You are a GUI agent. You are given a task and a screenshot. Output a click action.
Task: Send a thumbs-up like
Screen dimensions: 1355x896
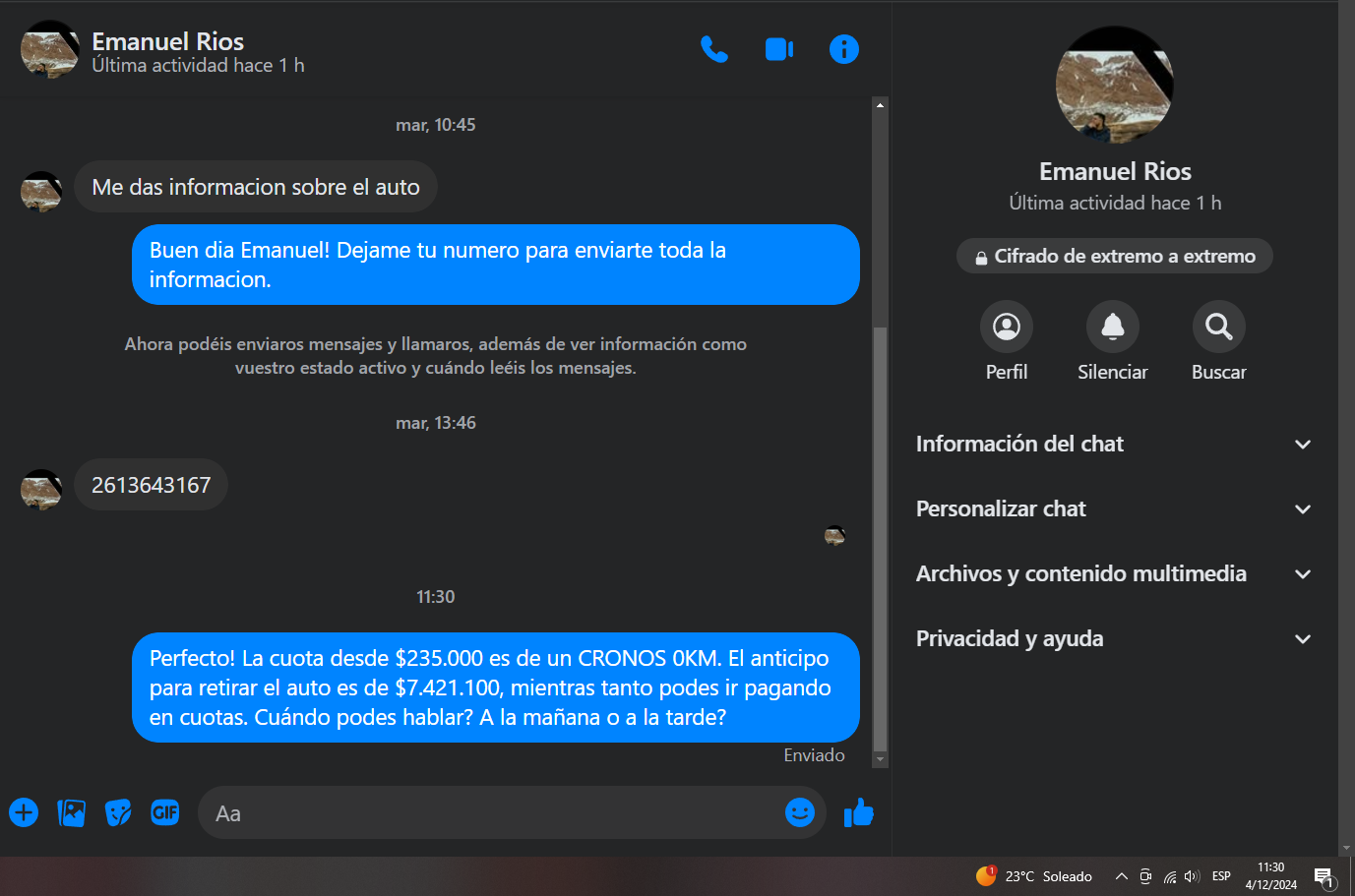[x=859, y=812]
